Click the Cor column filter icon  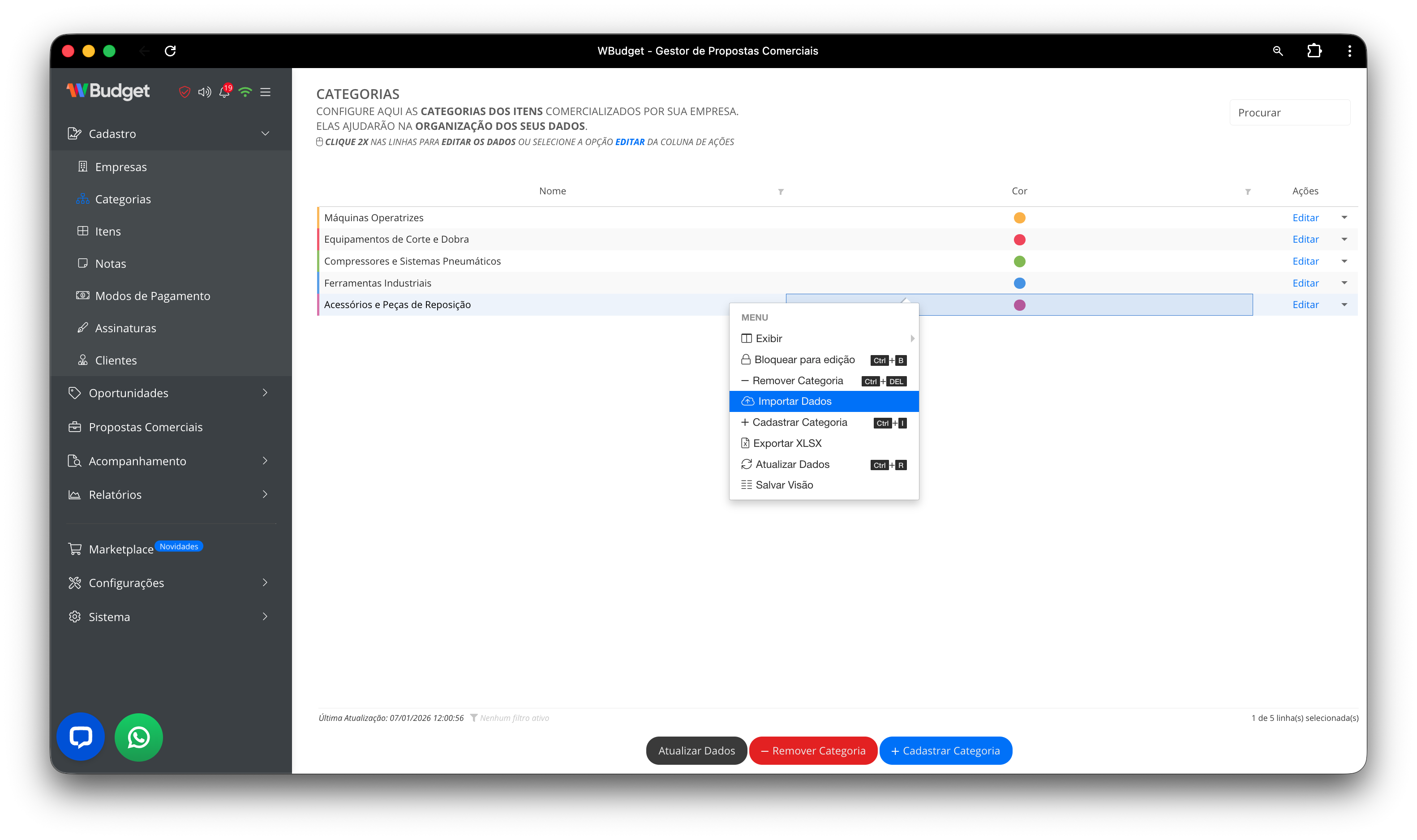coord(1248,192)
